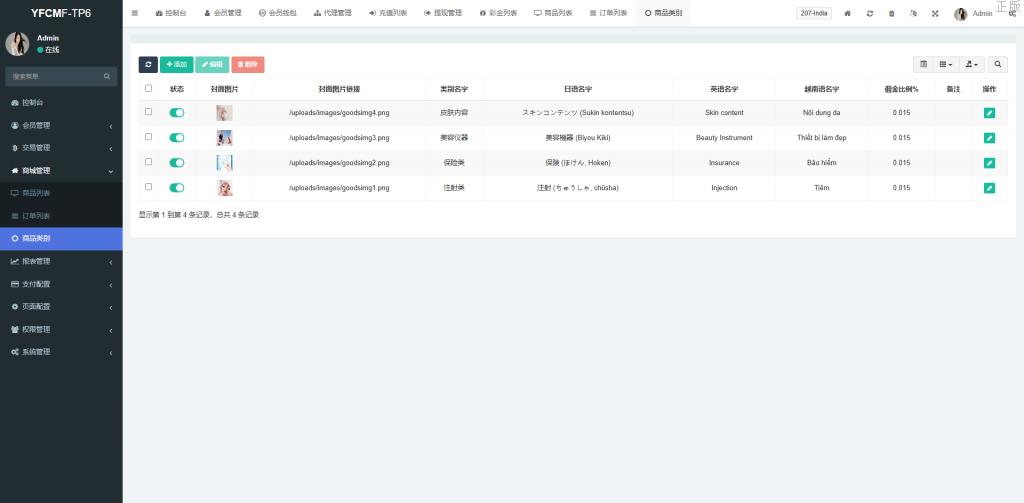Edit the Injection row with the pencil icon
Image resolution: width=1024 pixels, height=503 pixels.
[989, 188]
